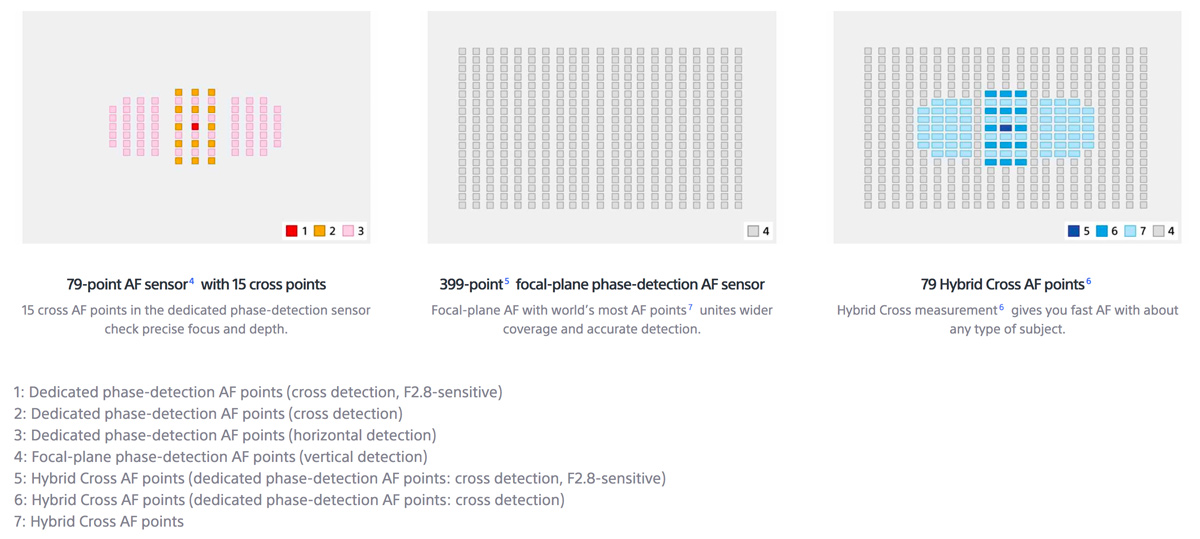1200x539 pixels.
Task: Click the red center AF point in the first diagram
Action: (195, 126)
